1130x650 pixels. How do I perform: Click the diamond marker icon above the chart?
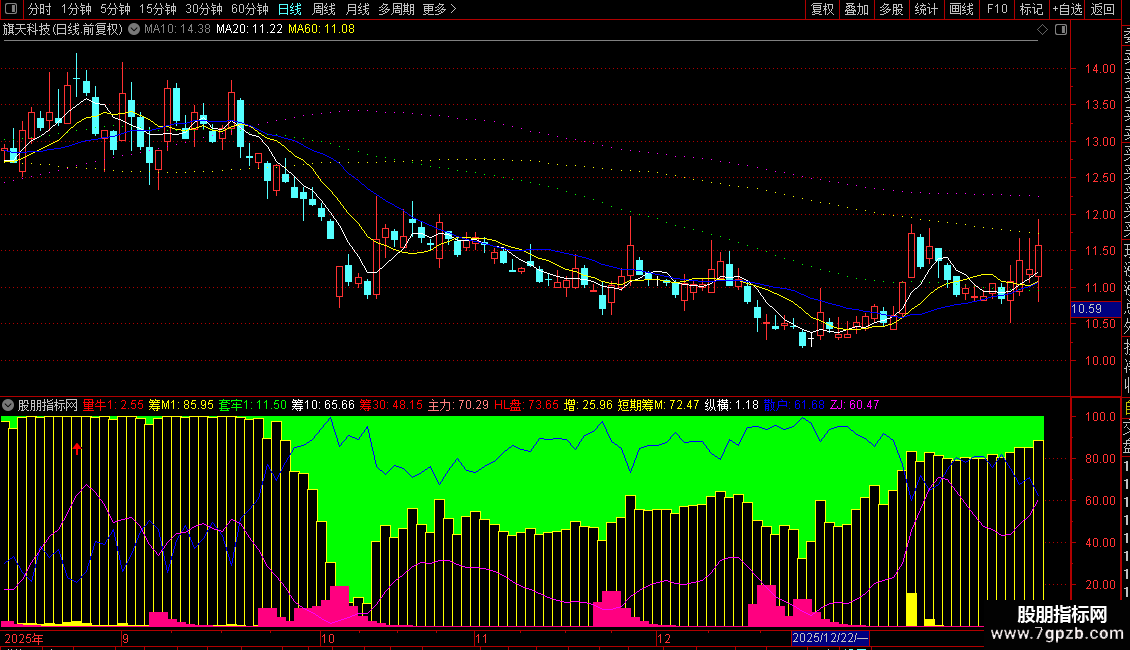[x=1042, y=30]
